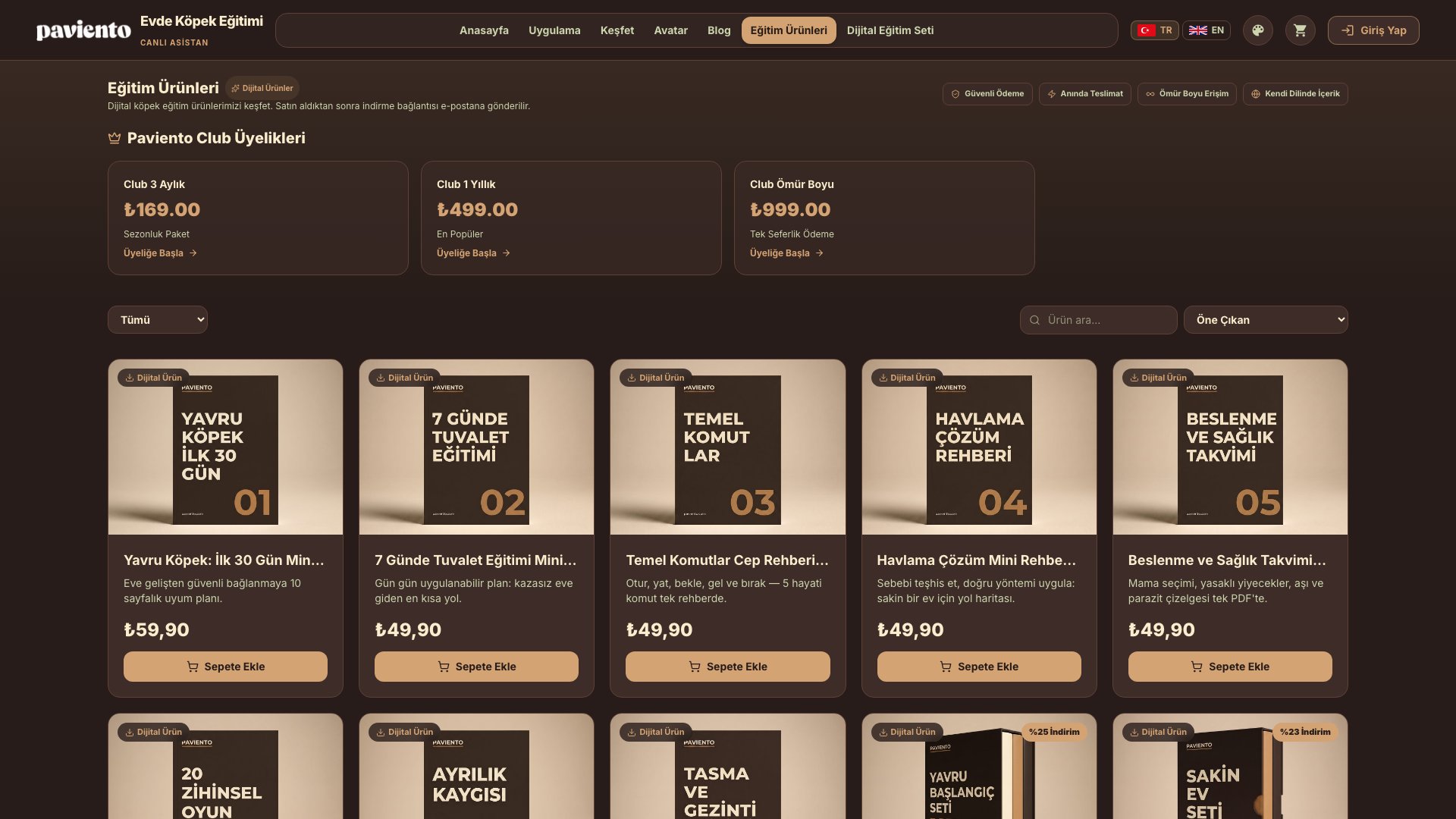Click the Paviento logo
This screenshot has width=1456, height=819.
(83, 30)
